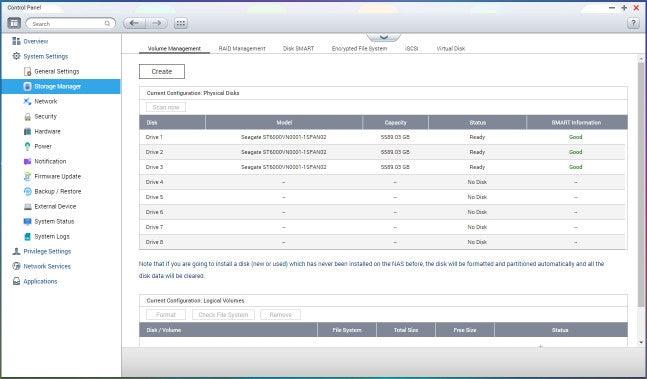647x379 pixels.
Task: Go back with the left arrow button
Action: [x=135, y=23]
